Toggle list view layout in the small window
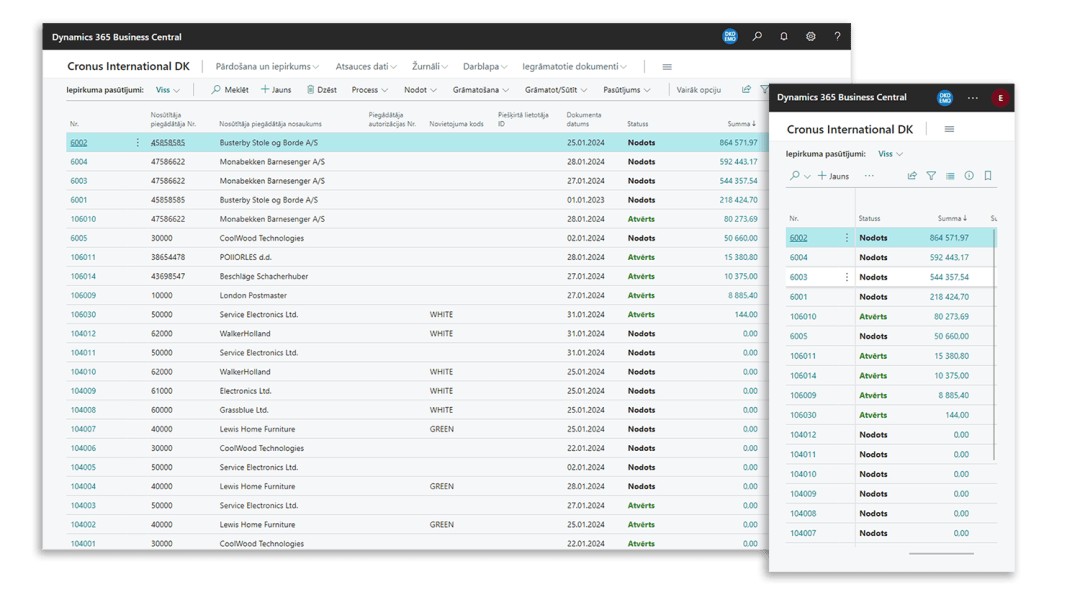This screenshot has height=595, width=1080. click(950, 176)
